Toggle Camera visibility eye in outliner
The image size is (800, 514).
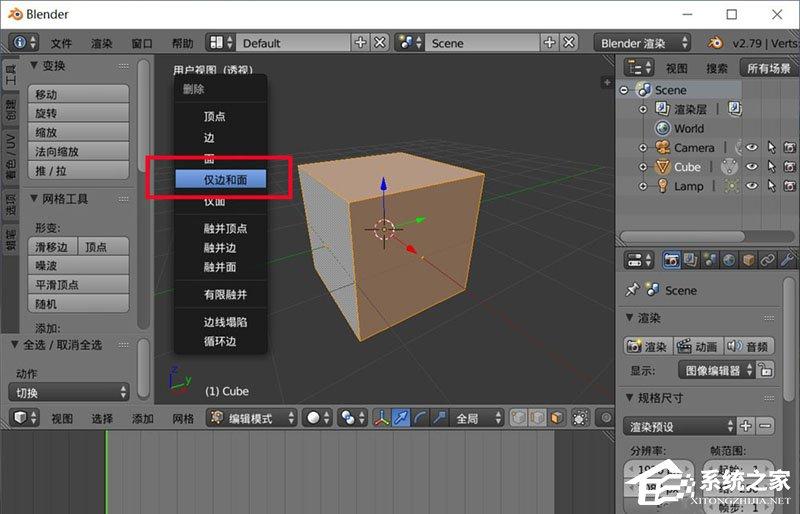pos(752,148)
